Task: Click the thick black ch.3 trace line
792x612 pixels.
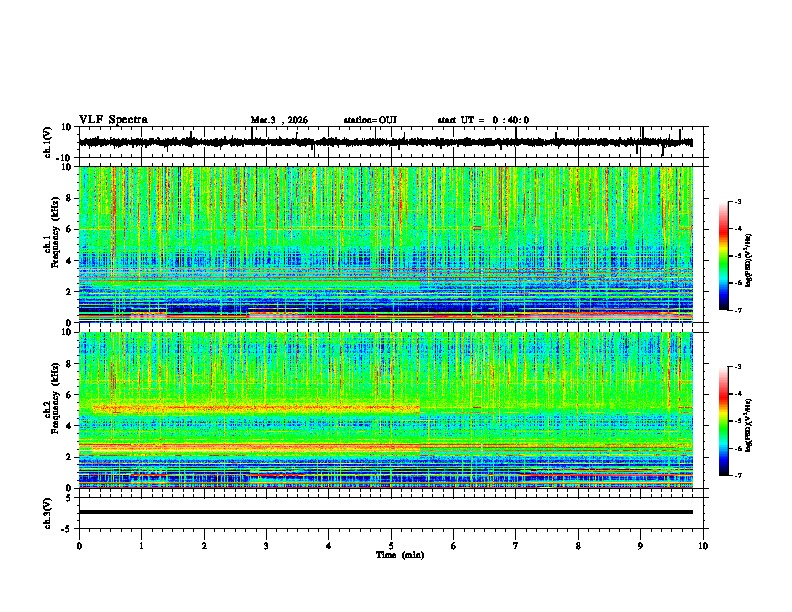Action: 386,512
